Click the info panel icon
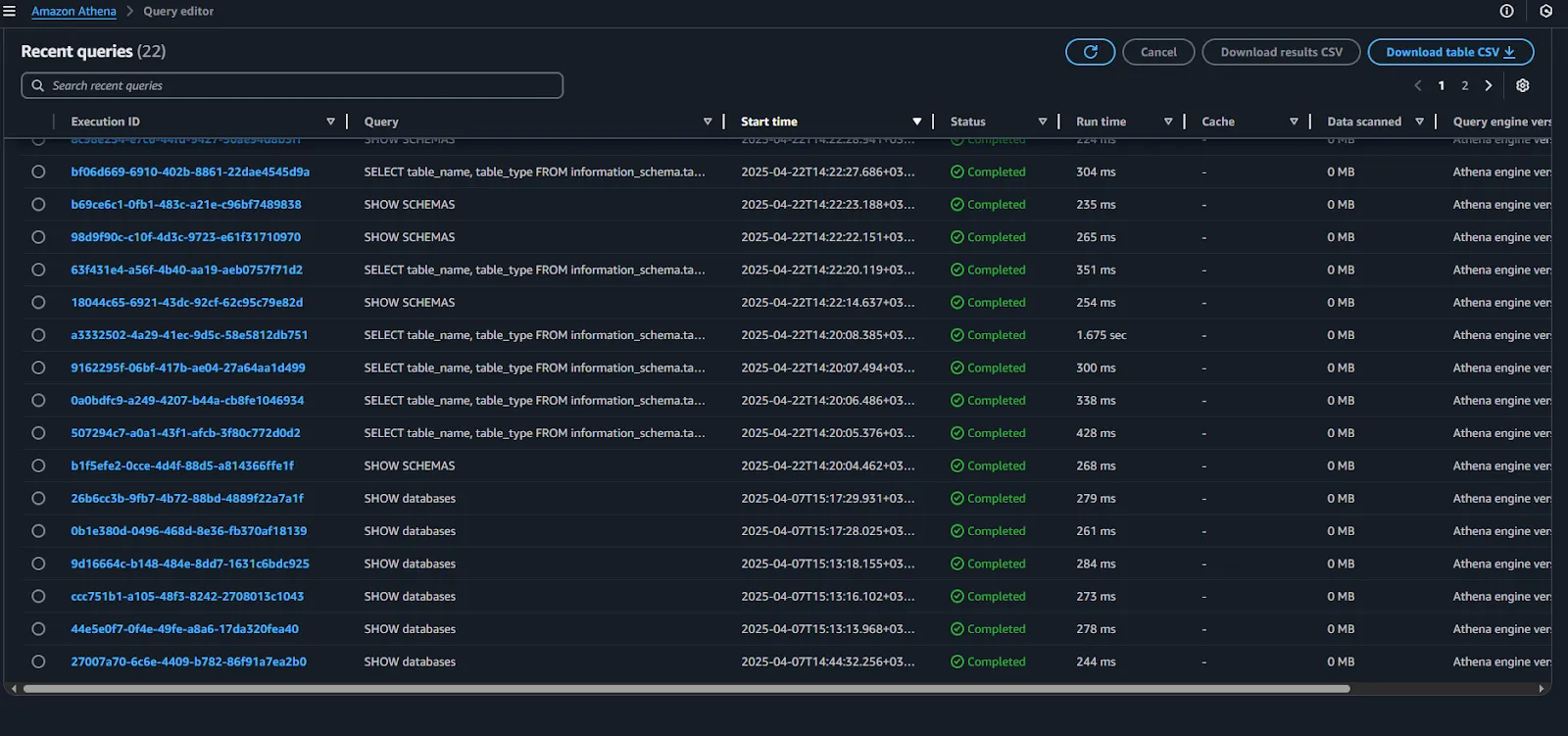This screenshot has height=736, width=1568. tap(1506, 12)
